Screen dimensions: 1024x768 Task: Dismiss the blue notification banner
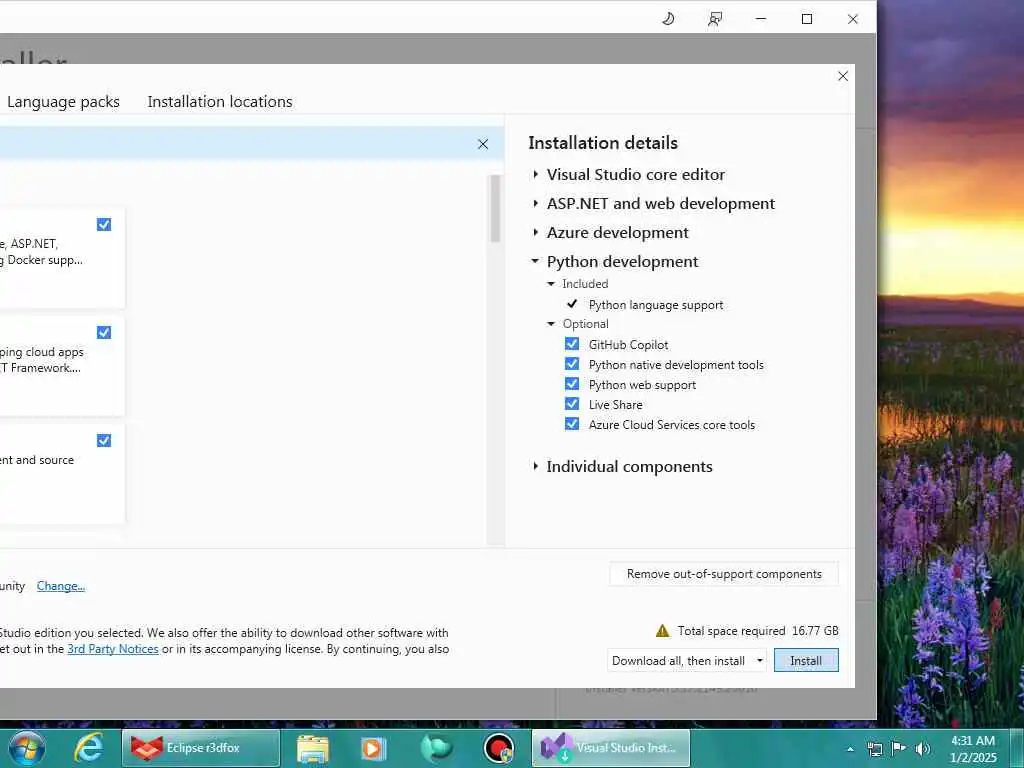point(483,144)
